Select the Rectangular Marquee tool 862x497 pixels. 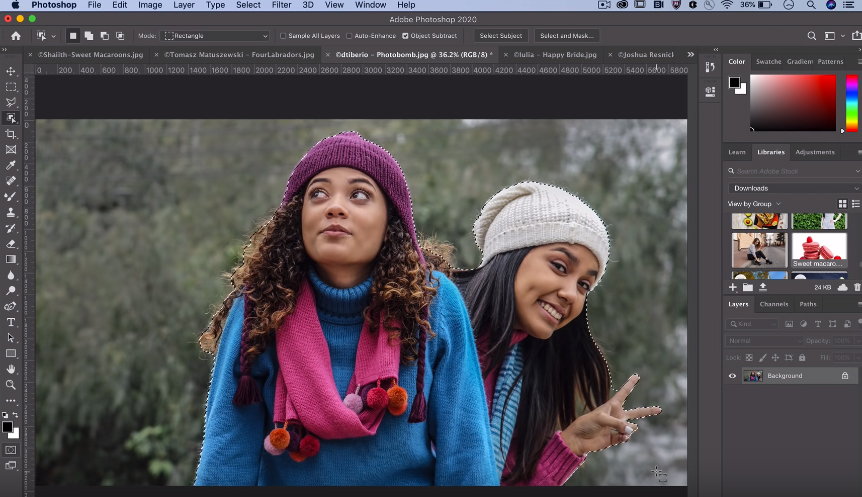(11, 87)
